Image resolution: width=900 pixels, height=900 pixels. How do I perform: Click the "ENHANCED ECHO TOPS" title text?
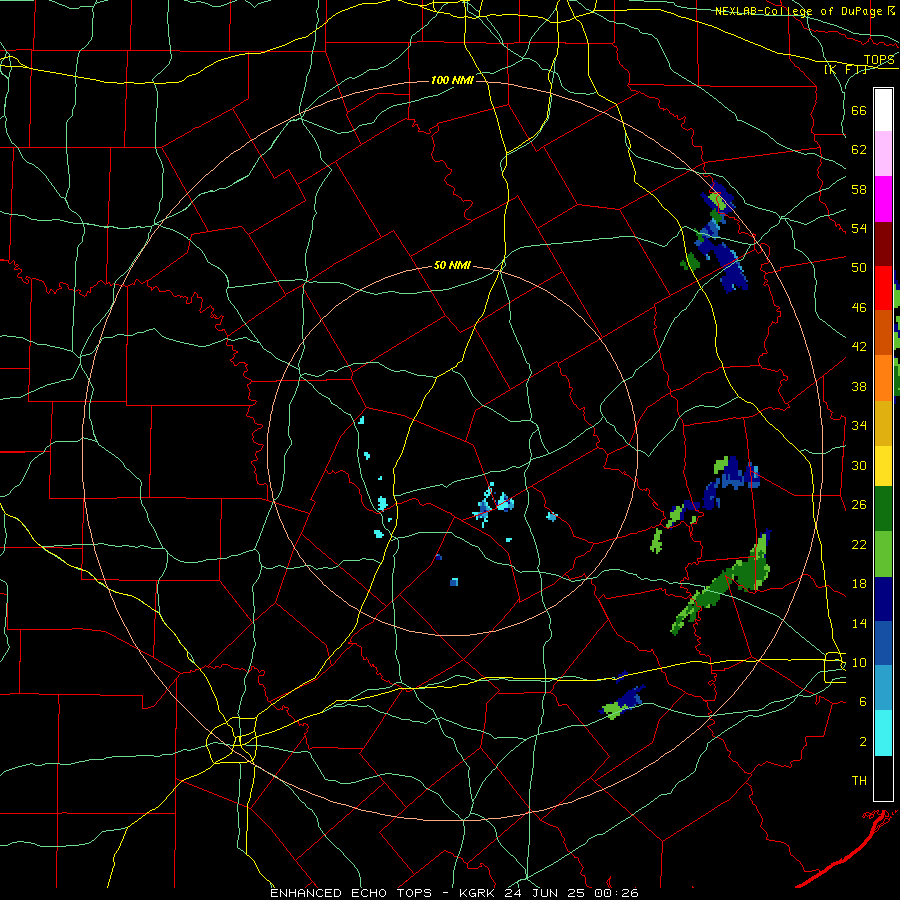pyautogui.click(x=351, y=893)
